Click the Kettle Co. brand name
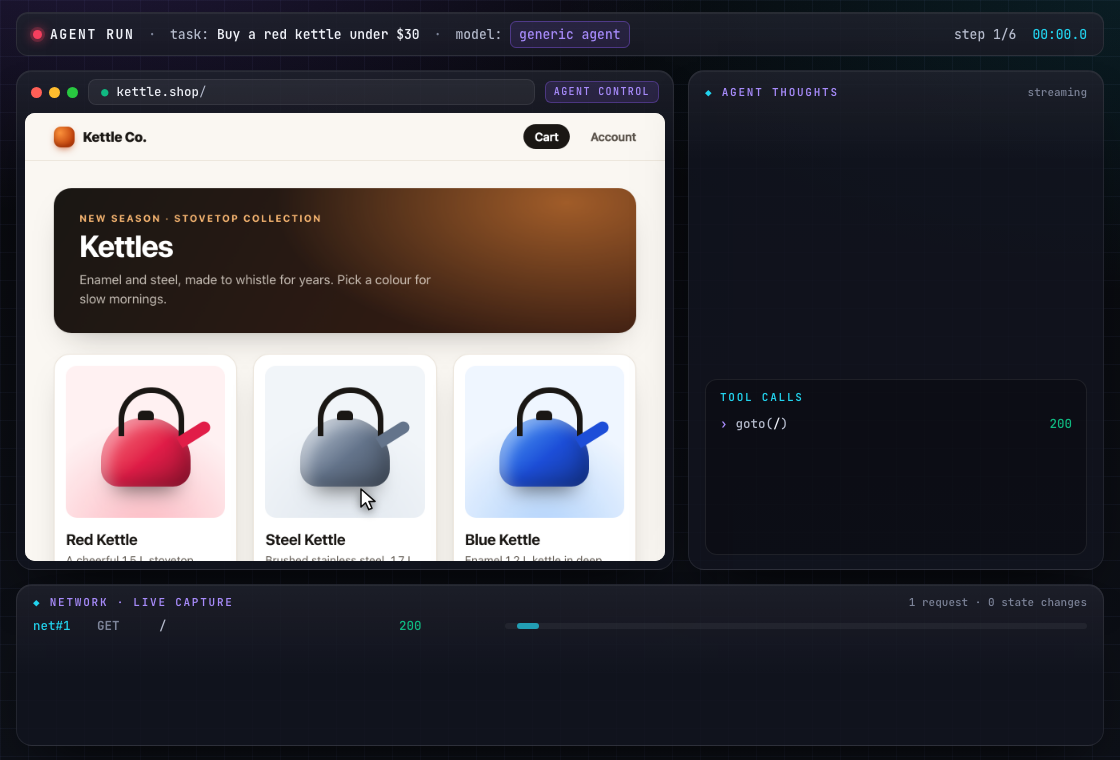The width and height of the screenshot is (1120, 760). click(x=114, y=137)
